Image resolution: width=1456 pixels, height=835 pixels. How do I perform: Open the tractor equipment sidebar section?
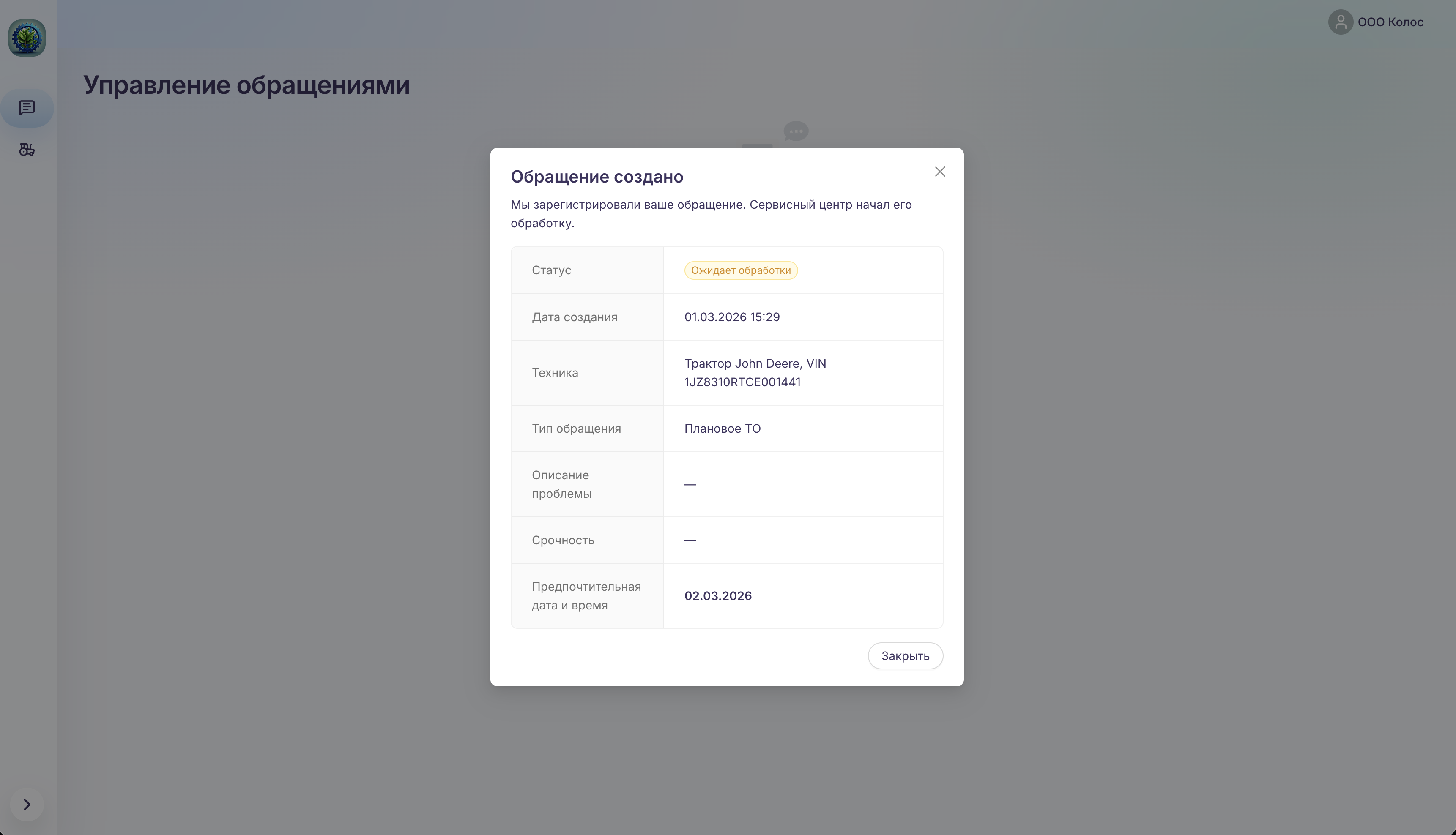[x=27, y=150]
